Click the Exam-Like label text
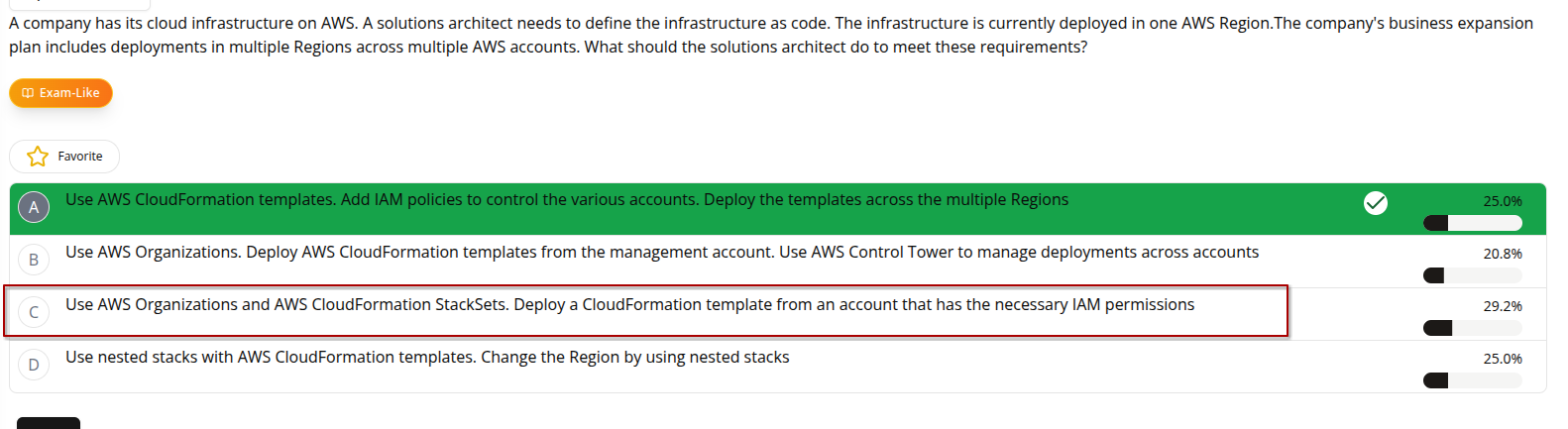The height and width of the screenshot is (429, 1568). pos(69,93)
